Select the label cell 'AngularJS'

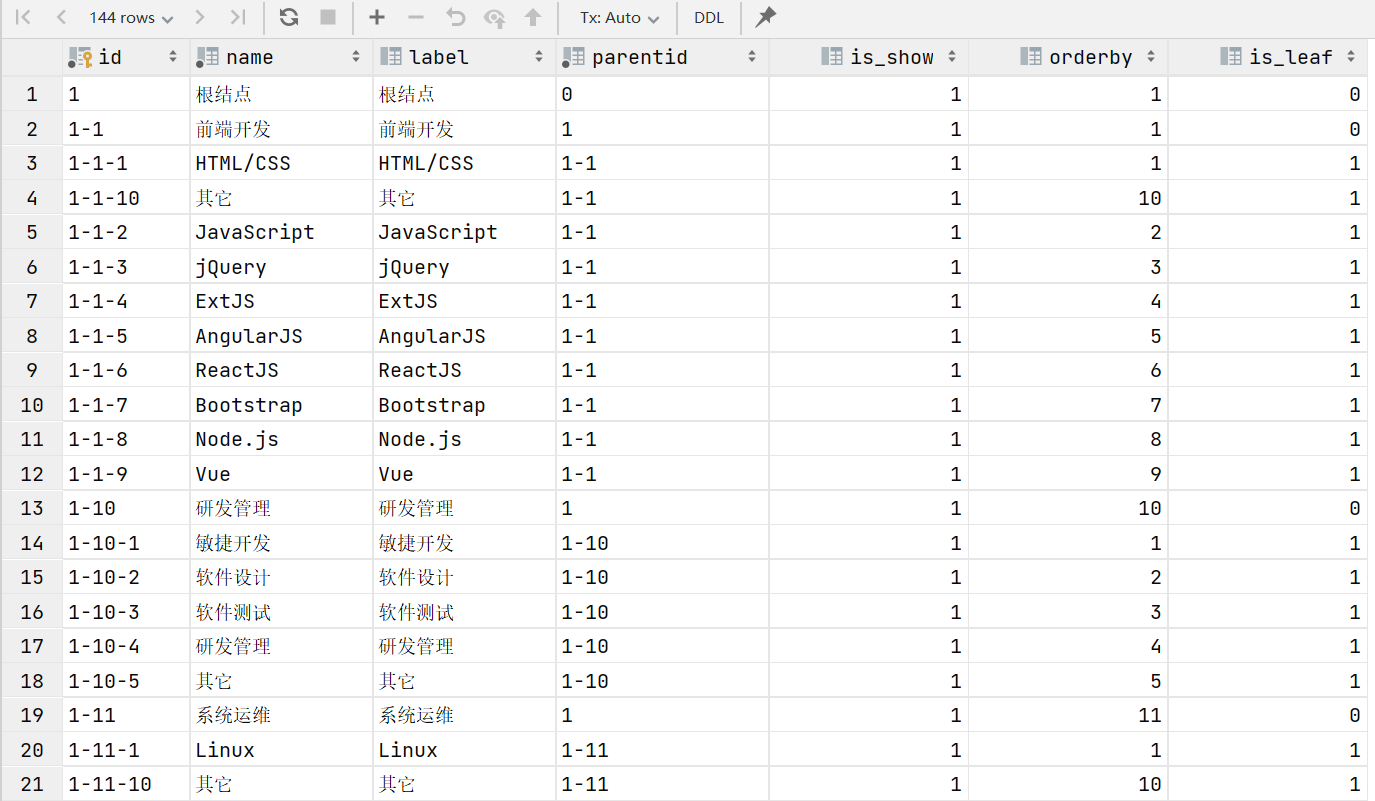[x=464, y=336]
